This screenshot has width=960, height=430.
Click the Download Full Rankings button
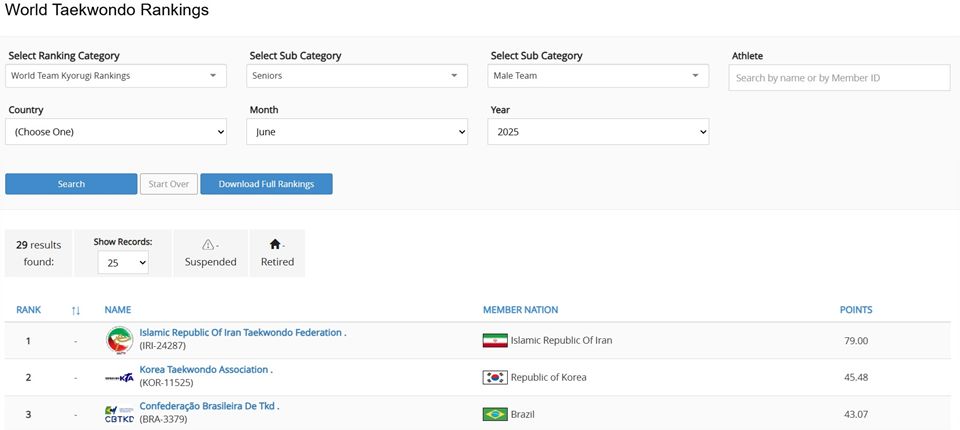pyautogui.click(x=266, y=184)
